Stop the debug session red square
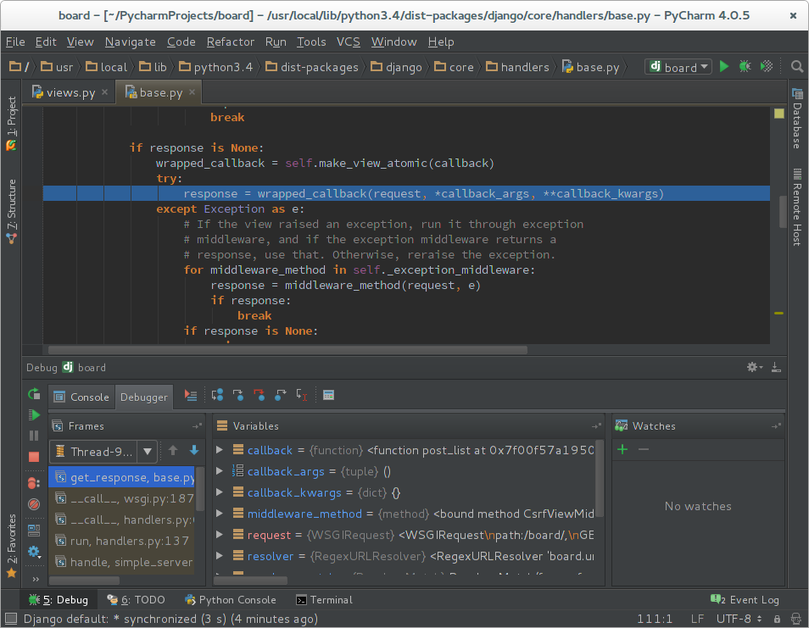Viewport: 809px width, 628px height. point(34,457)
